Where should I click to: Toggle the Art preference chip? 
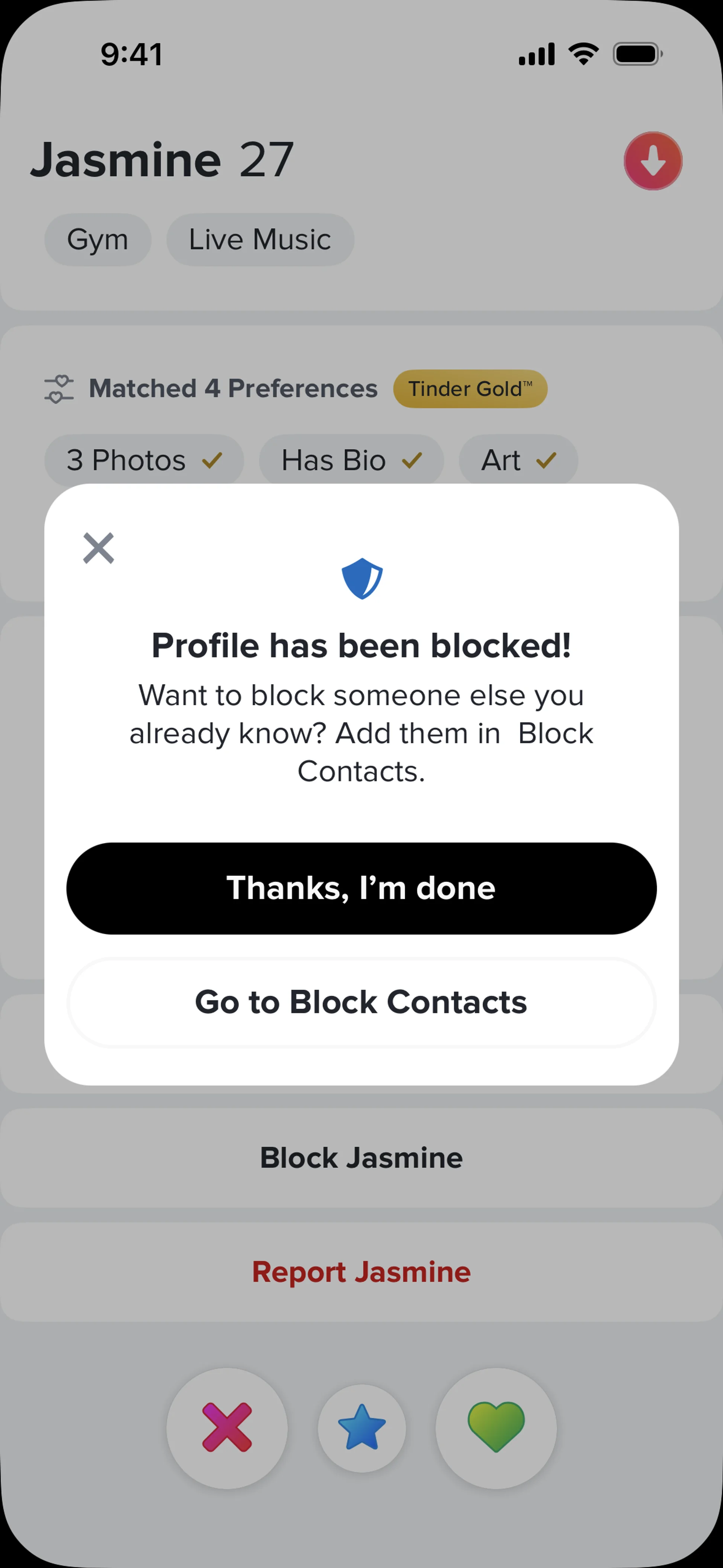click(518, 460)
